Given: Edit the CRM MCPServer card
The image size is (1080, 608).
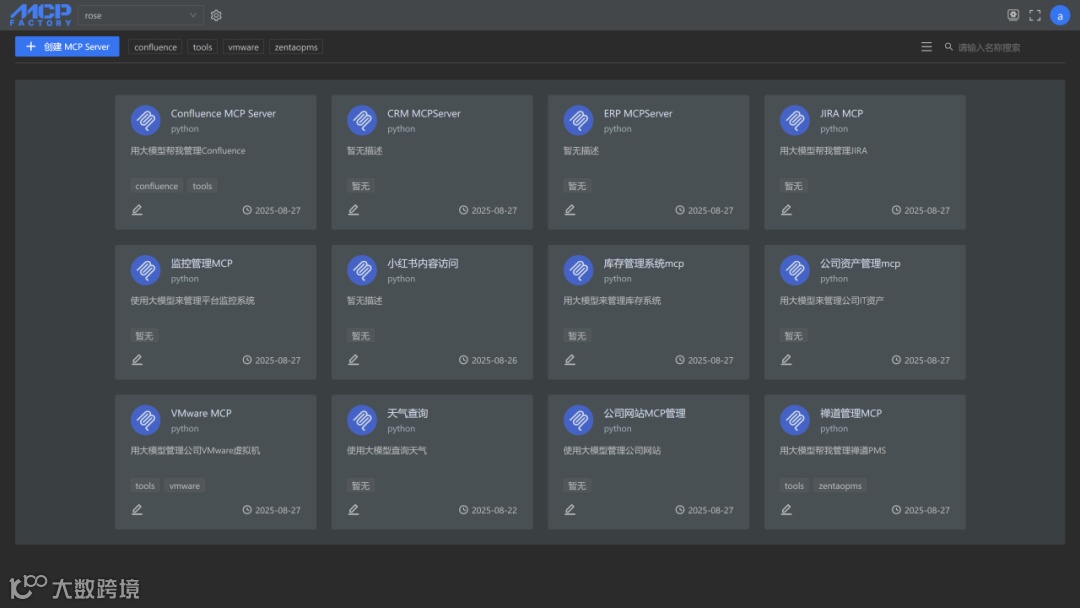Looking at the screenshot, I should click(353, 210).
